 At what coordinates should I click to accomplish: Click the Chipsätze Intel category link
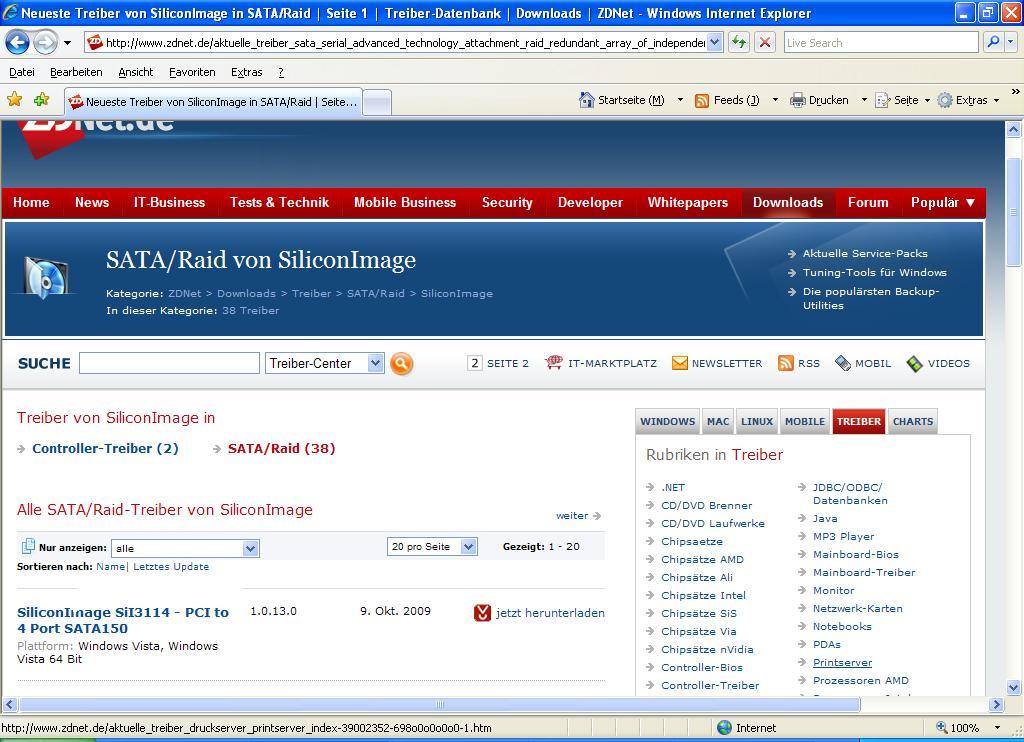point(703,595)
